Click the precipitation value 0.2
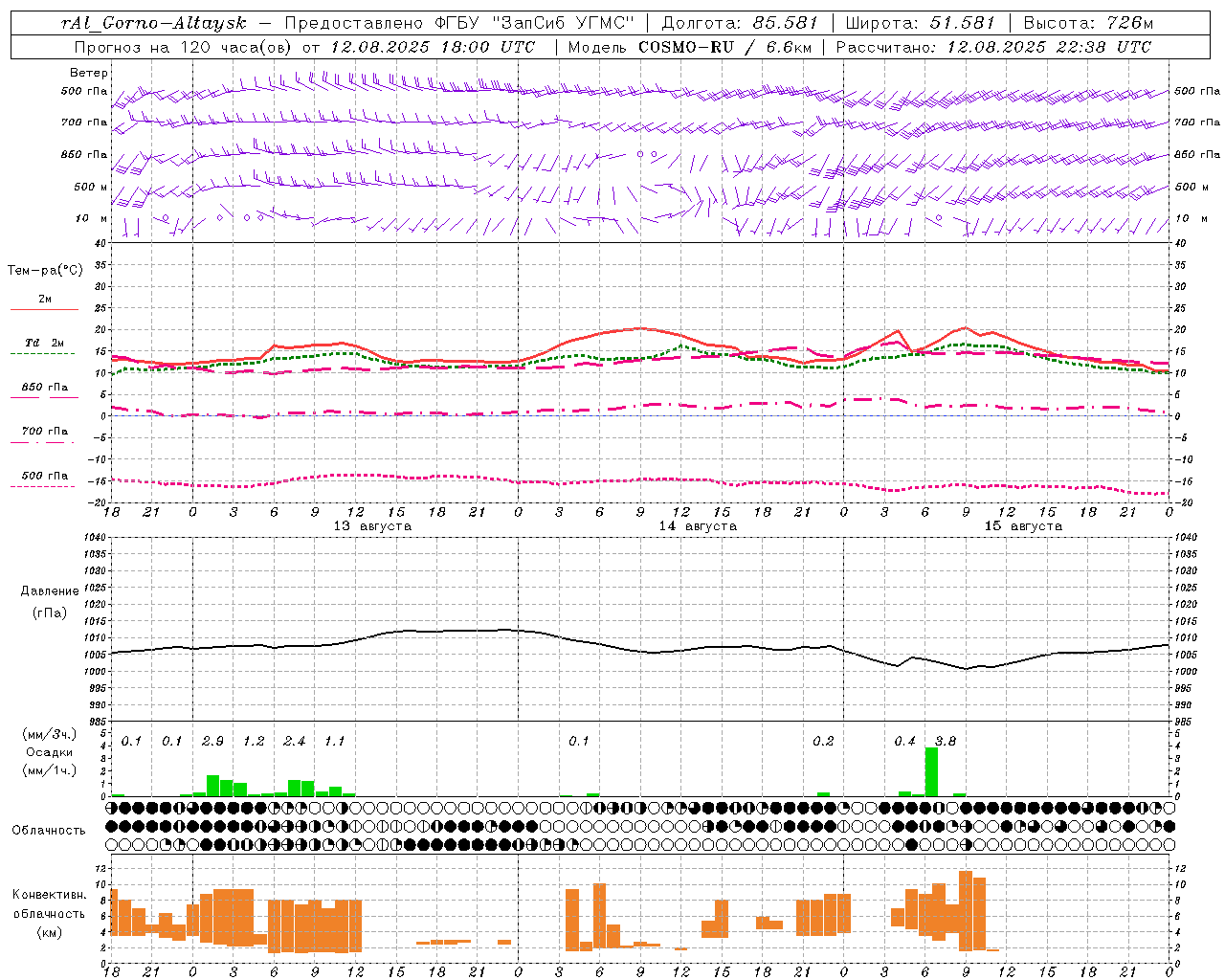The image size is (1225, 980). coord(823,742)
